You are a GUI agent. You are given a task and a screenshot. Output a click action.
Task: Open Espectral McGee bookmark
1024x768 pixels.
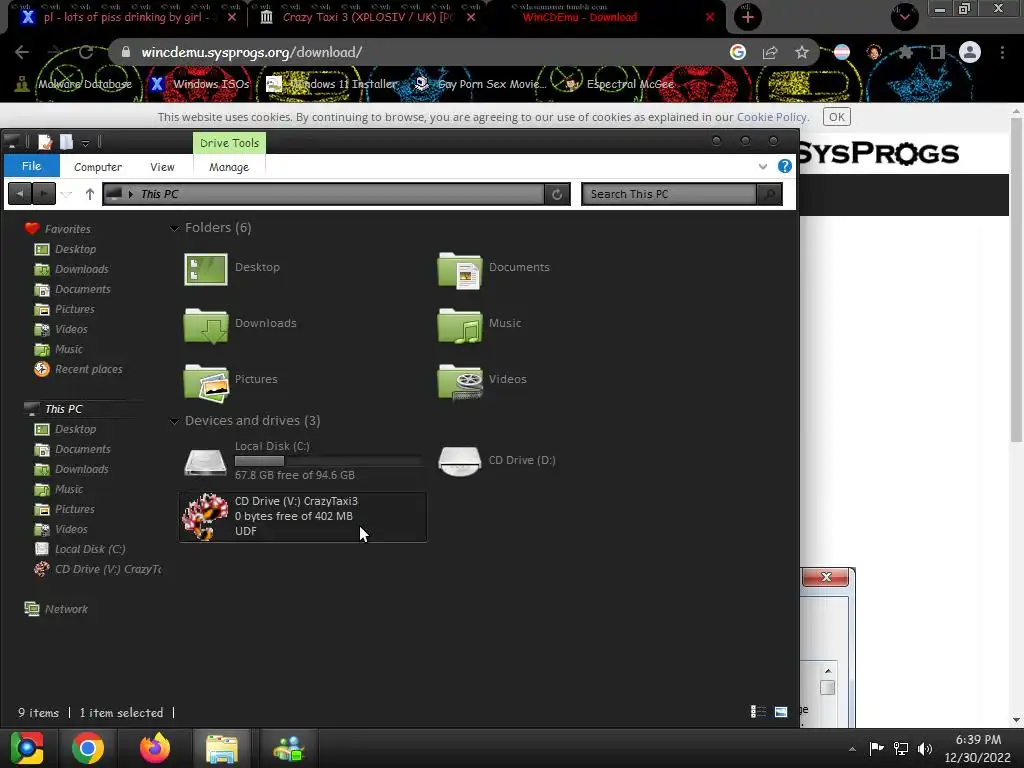(x=618, y=84)
